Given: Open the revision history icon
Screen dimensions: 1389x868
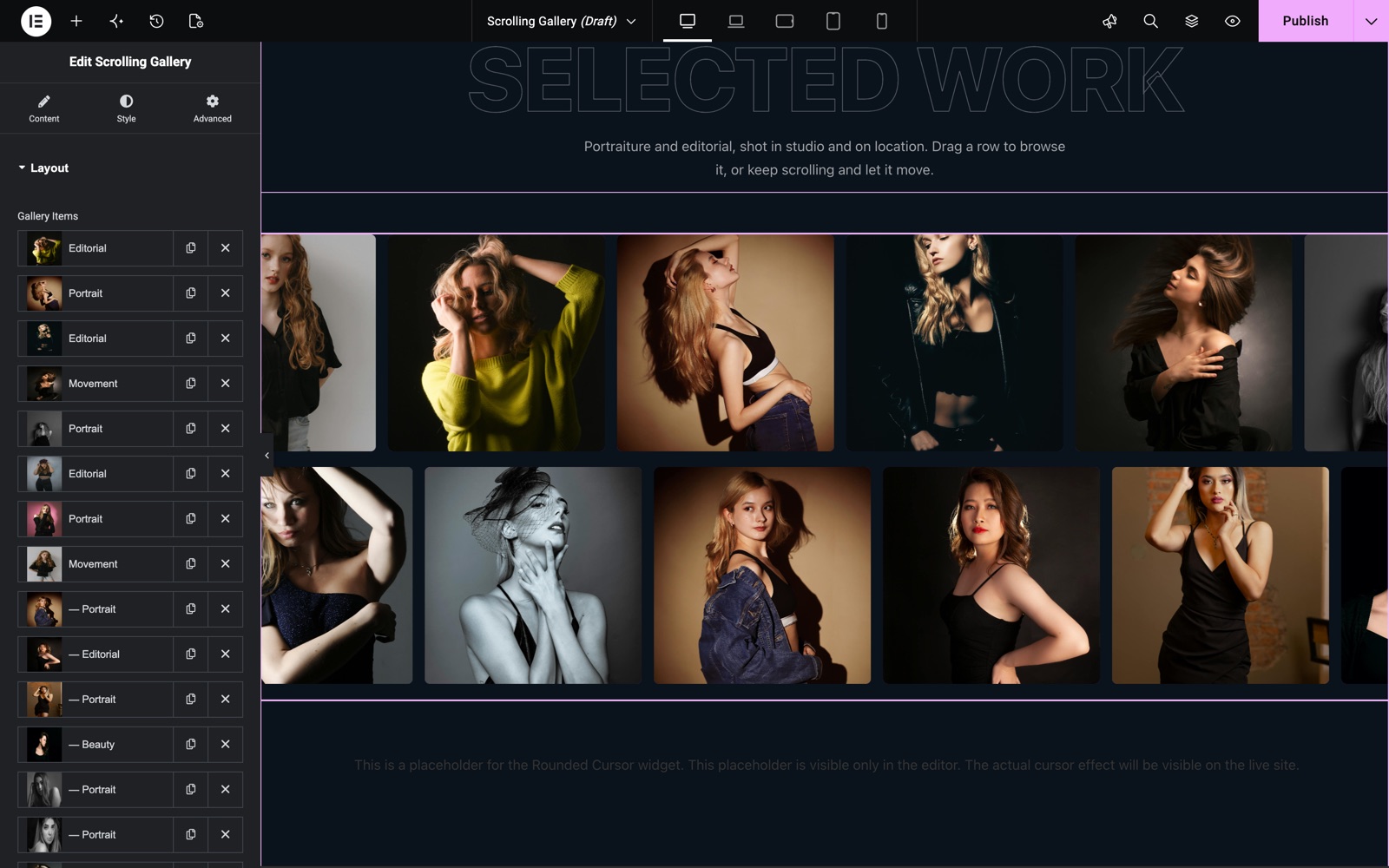Looking at the screenshot, I should (156, 21).
